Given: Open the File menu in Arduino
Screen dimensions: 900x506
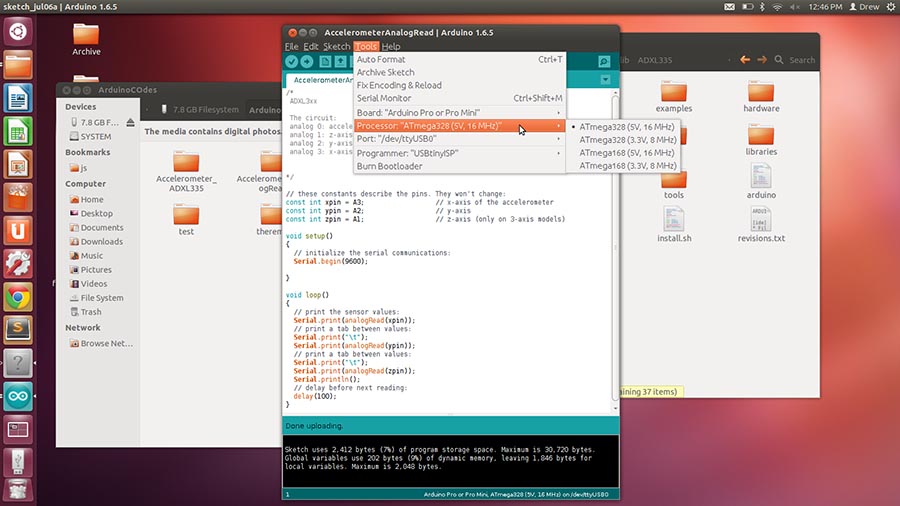Looking at the screenshot, I should pos(292,46).
